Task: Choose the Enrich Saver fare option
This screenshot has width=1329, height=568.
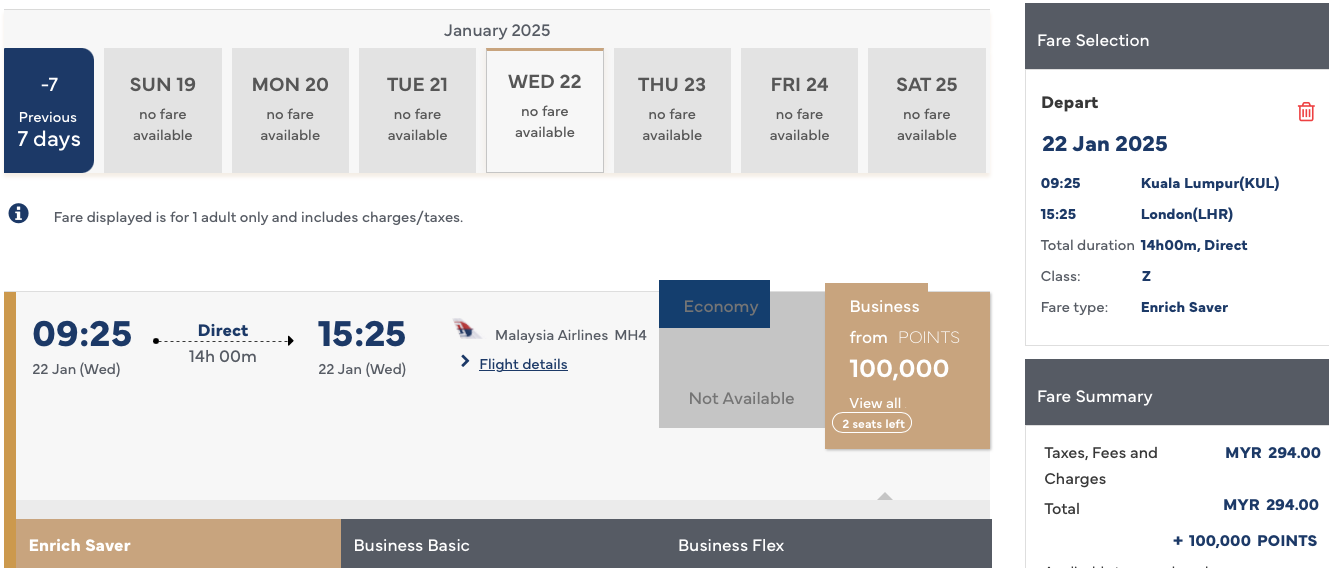Action: point(178,544)
